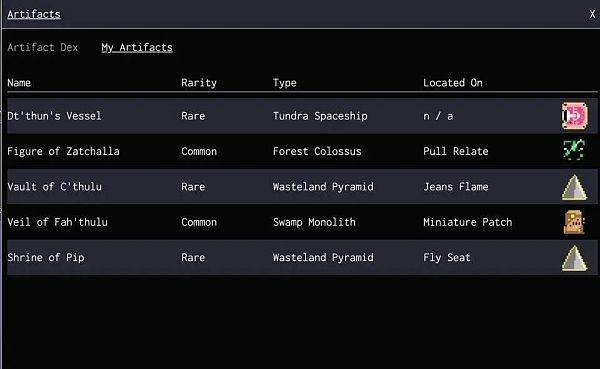The width and height of the screenshot is (600, 369).
Task: Go to the Miniature Patch planet location
Action: coord(467,222)
